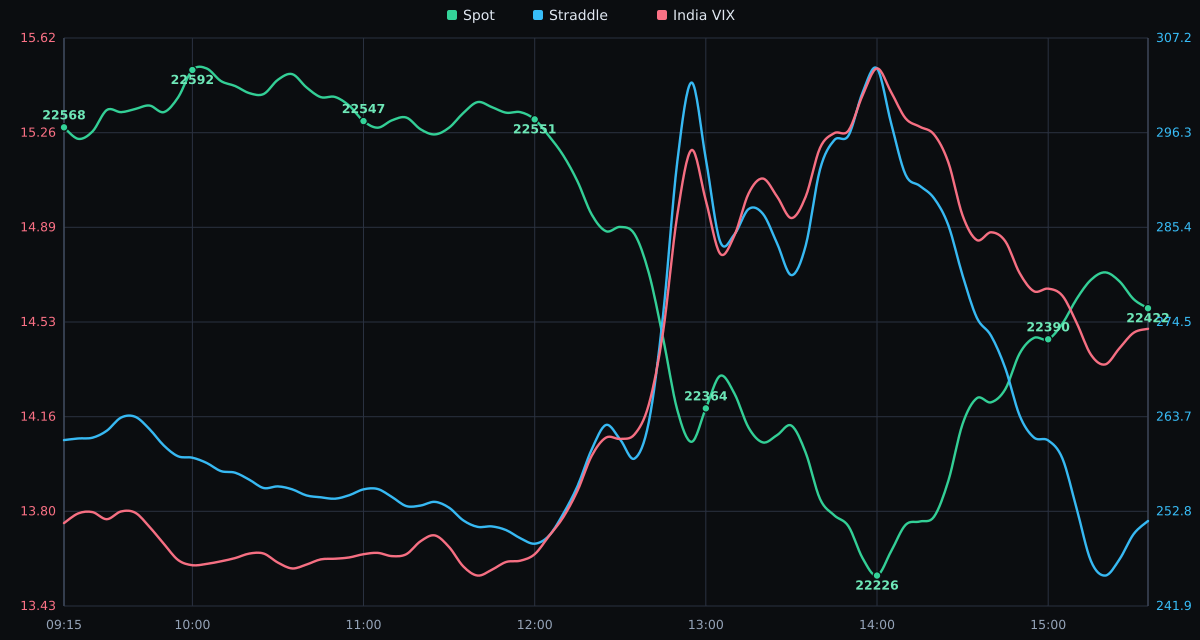Image resolution: width=1200 pixels, height=640 pixels.
Task: Click the 12:00 time axis label
Action: coord(534,625)
